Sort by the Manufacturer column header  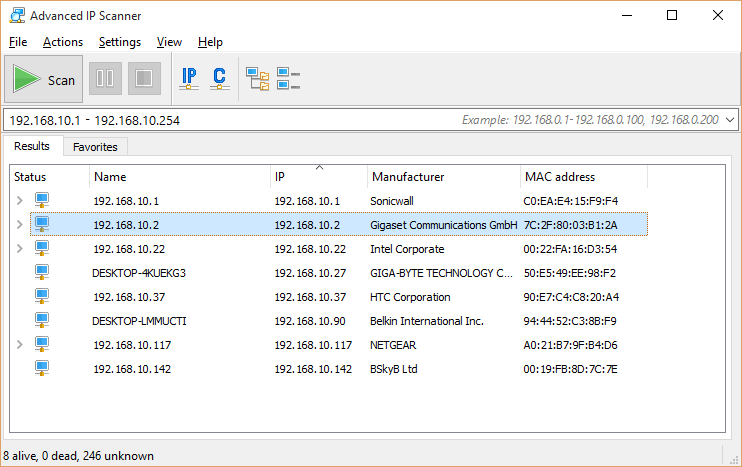[444, 177]
